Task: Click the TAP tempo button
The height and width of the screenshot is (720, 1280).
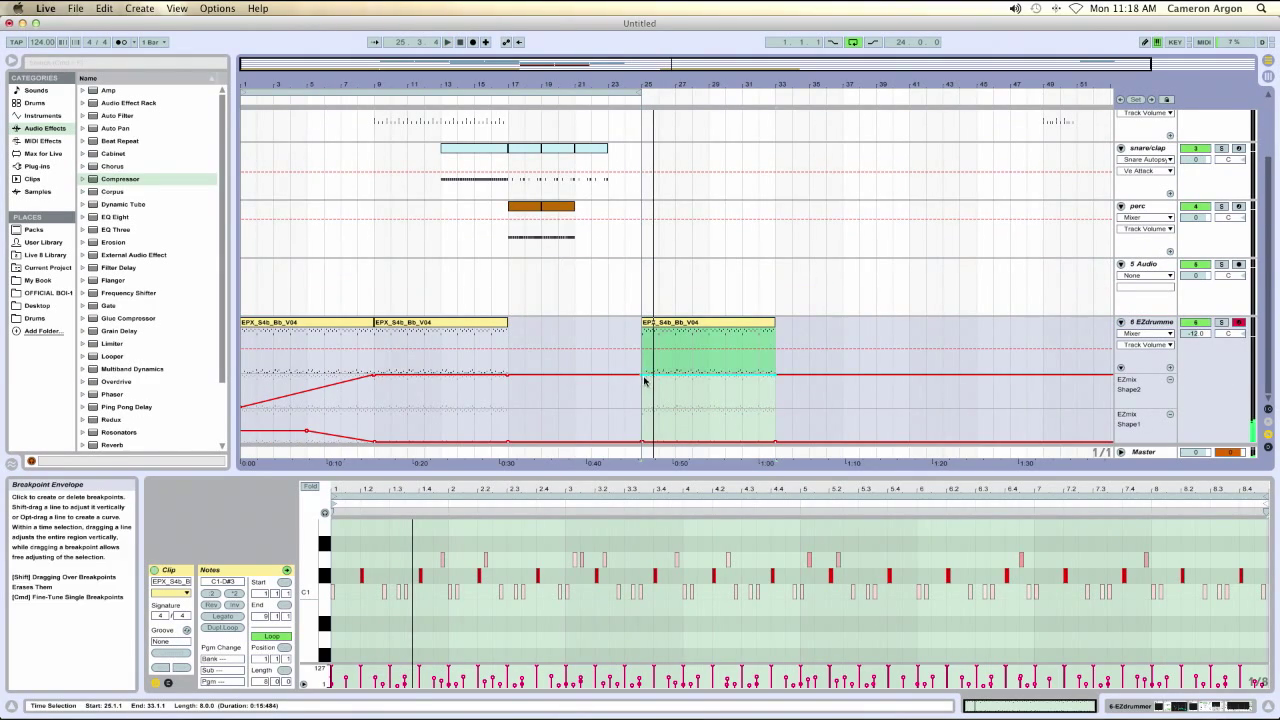Action: point(16,42)
